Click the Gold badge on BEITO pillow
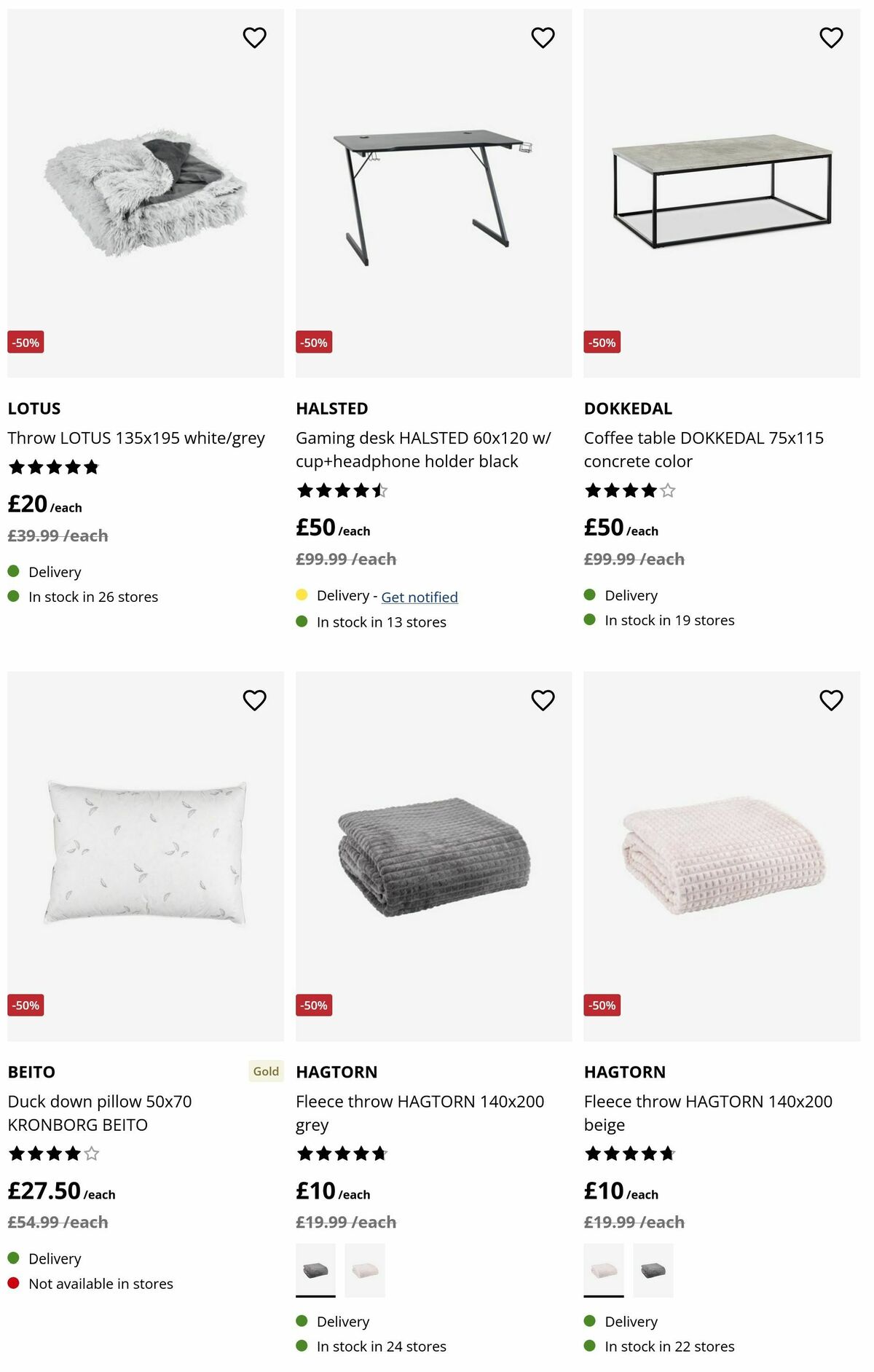874x1372 pixels. [266, 1071]
